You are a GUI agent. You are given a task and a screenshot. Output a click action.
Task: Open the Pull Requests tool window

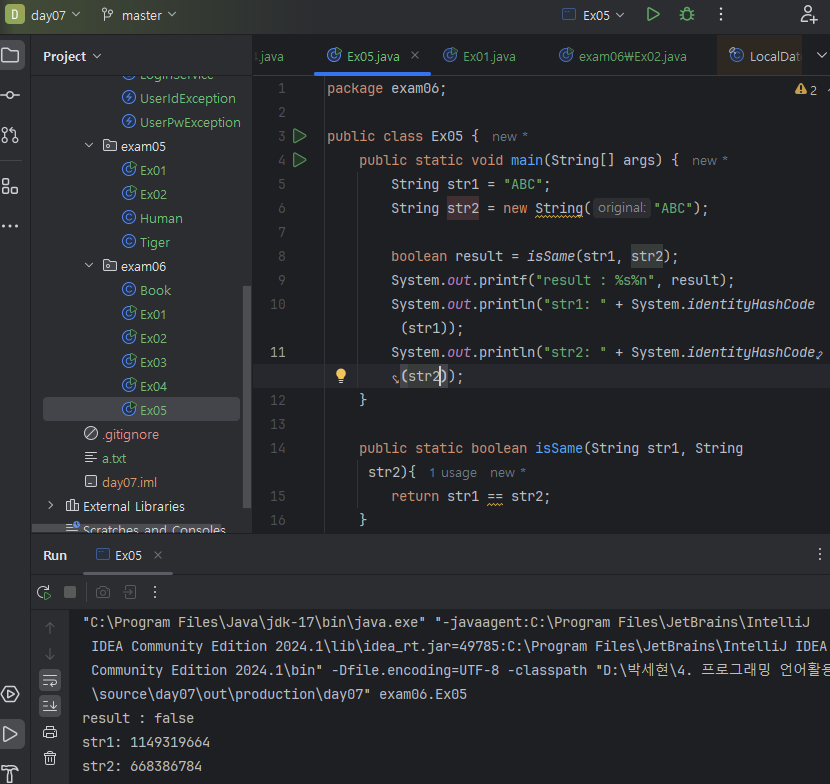pos(10,135)
